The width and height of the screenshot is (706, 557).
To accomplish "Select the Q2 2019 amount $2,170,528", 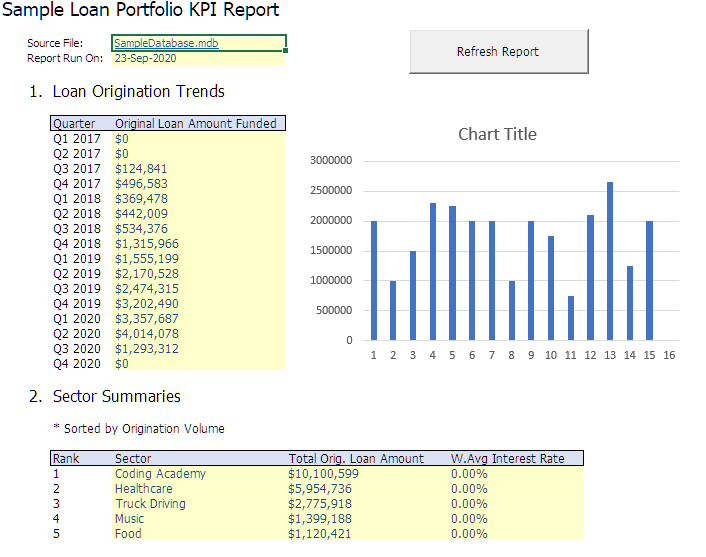I will (147, 274).
